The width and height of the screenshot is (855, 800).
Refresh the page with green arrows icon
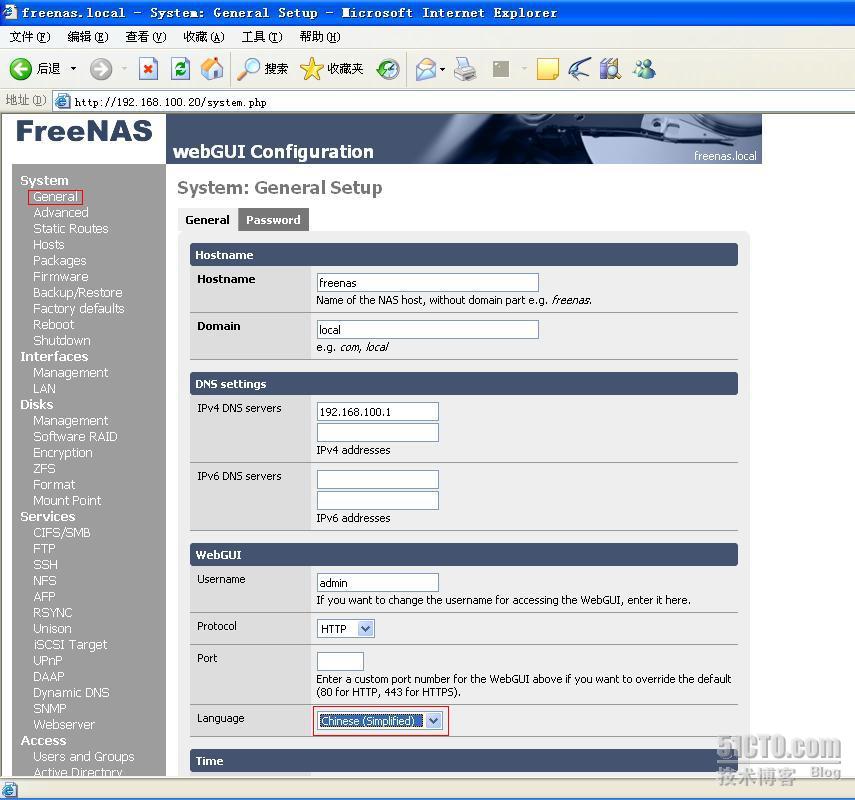tap(180, 69)
